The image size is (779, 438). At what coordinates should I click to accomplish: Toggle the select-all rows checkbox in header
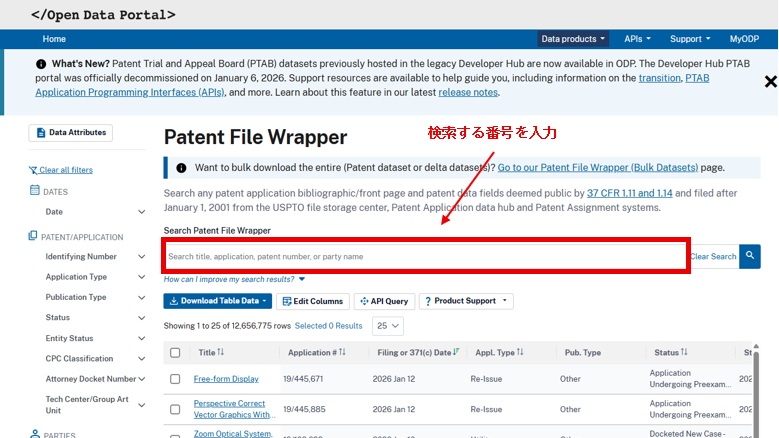click(175, 353)
